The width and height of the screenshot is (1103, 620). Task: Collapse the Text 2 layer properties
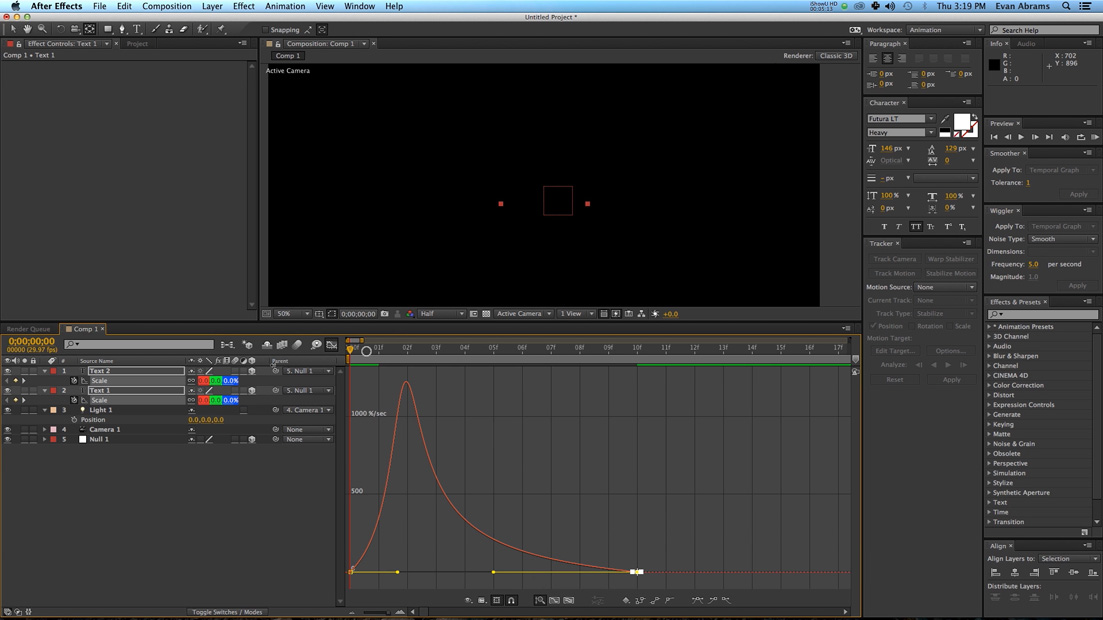[44, 371]
